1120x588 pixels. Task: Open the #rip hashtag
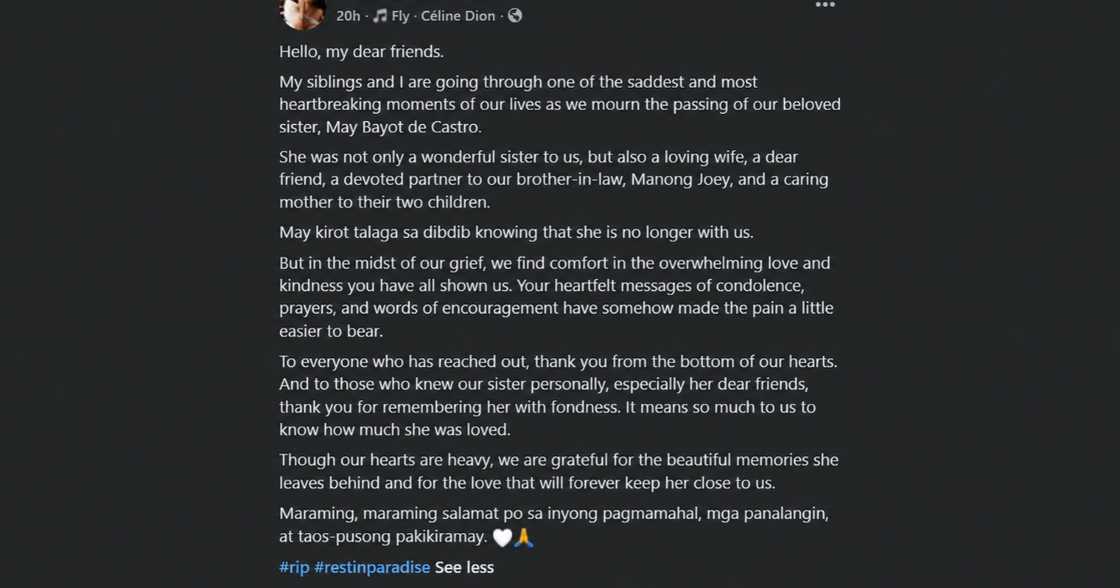click(294, 567)
